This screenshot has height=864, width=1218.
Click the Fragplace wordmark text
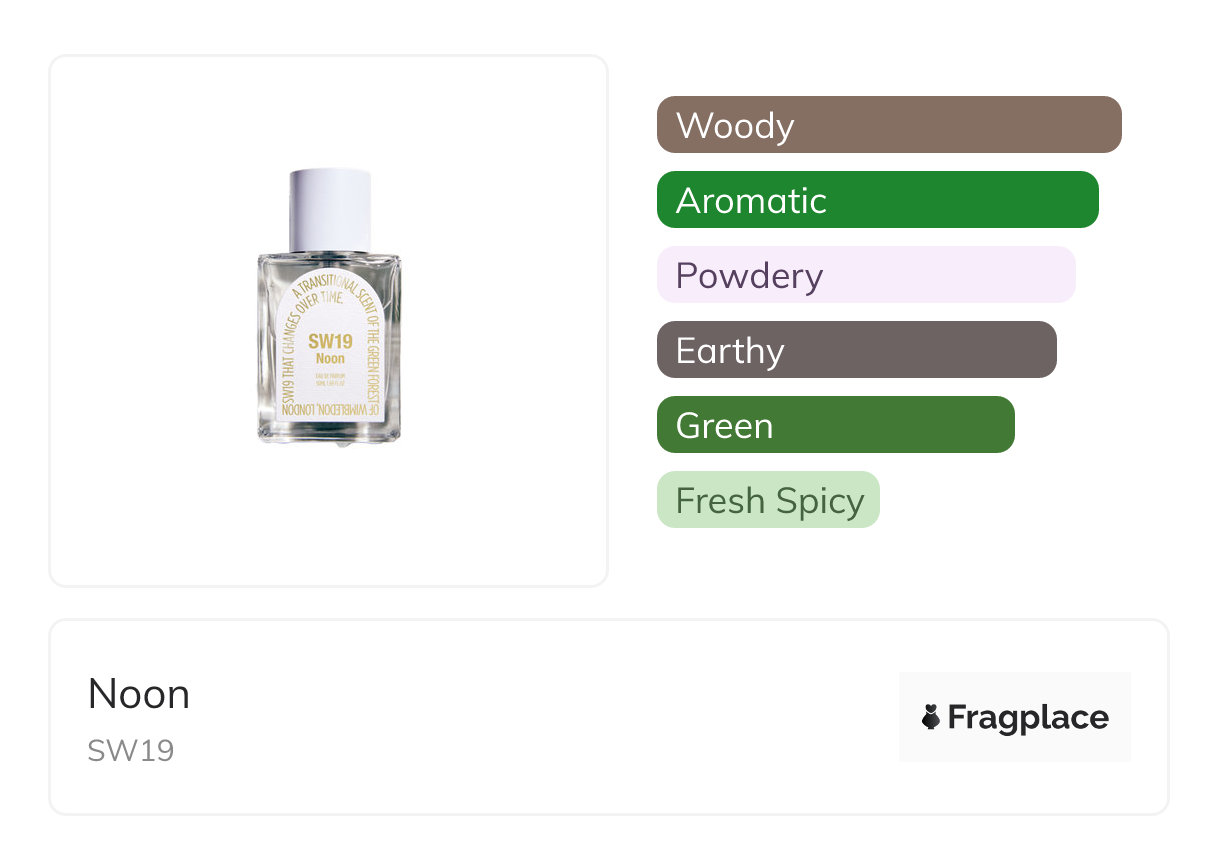[1028, 717]
